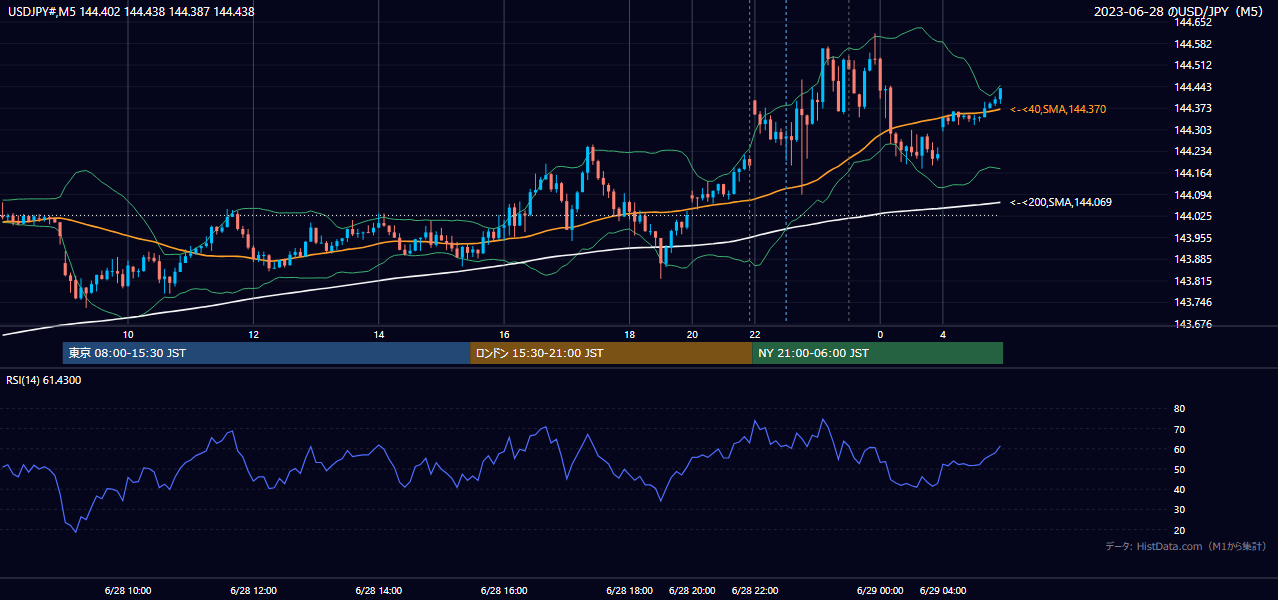Image resolution: width=1278 pixels, height=600 pixels.
Task: Click price axis value 144.164
Action: point(1193,173)
